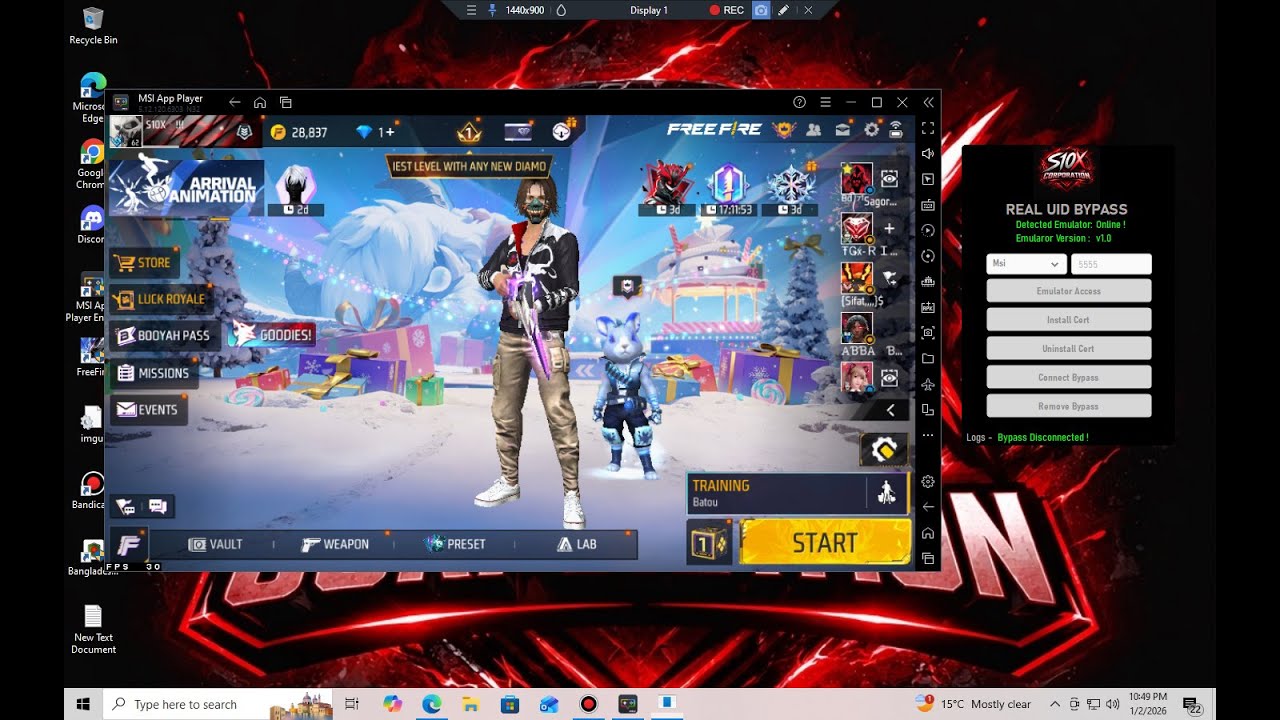Open the HUD settings gear-card icon

[884, 450]
